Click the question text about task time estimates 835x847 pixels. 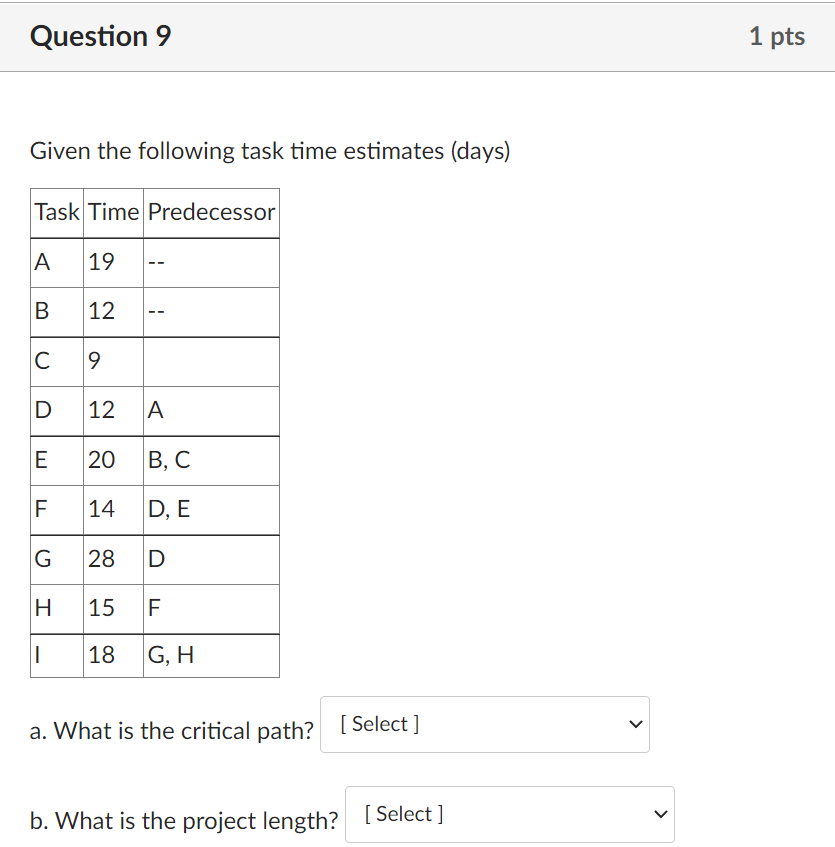270,151
